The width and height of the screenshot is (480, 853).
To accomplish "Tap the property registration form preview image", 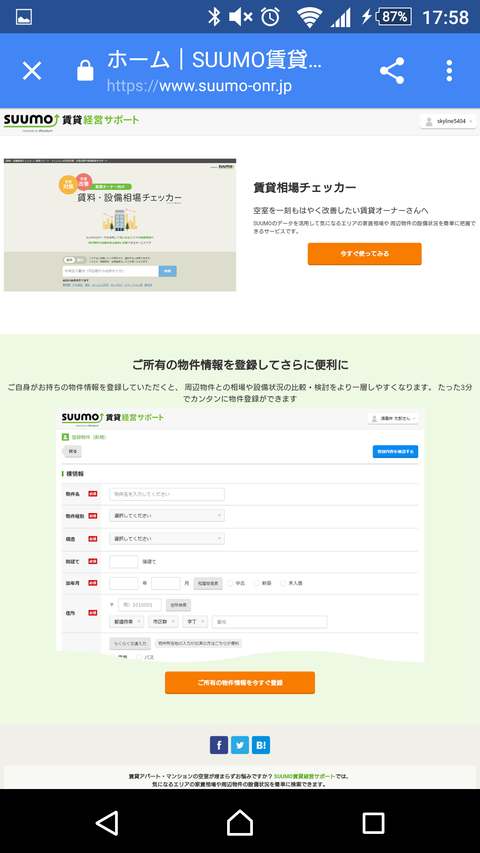I will coord(240,535).
